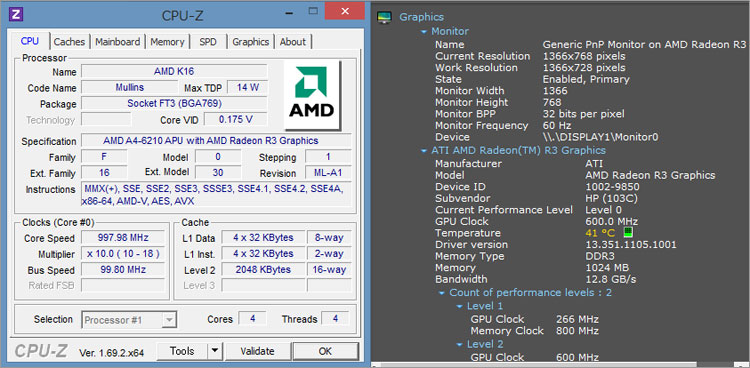Click the Revision value ML-A1

(x=328, y=173)
